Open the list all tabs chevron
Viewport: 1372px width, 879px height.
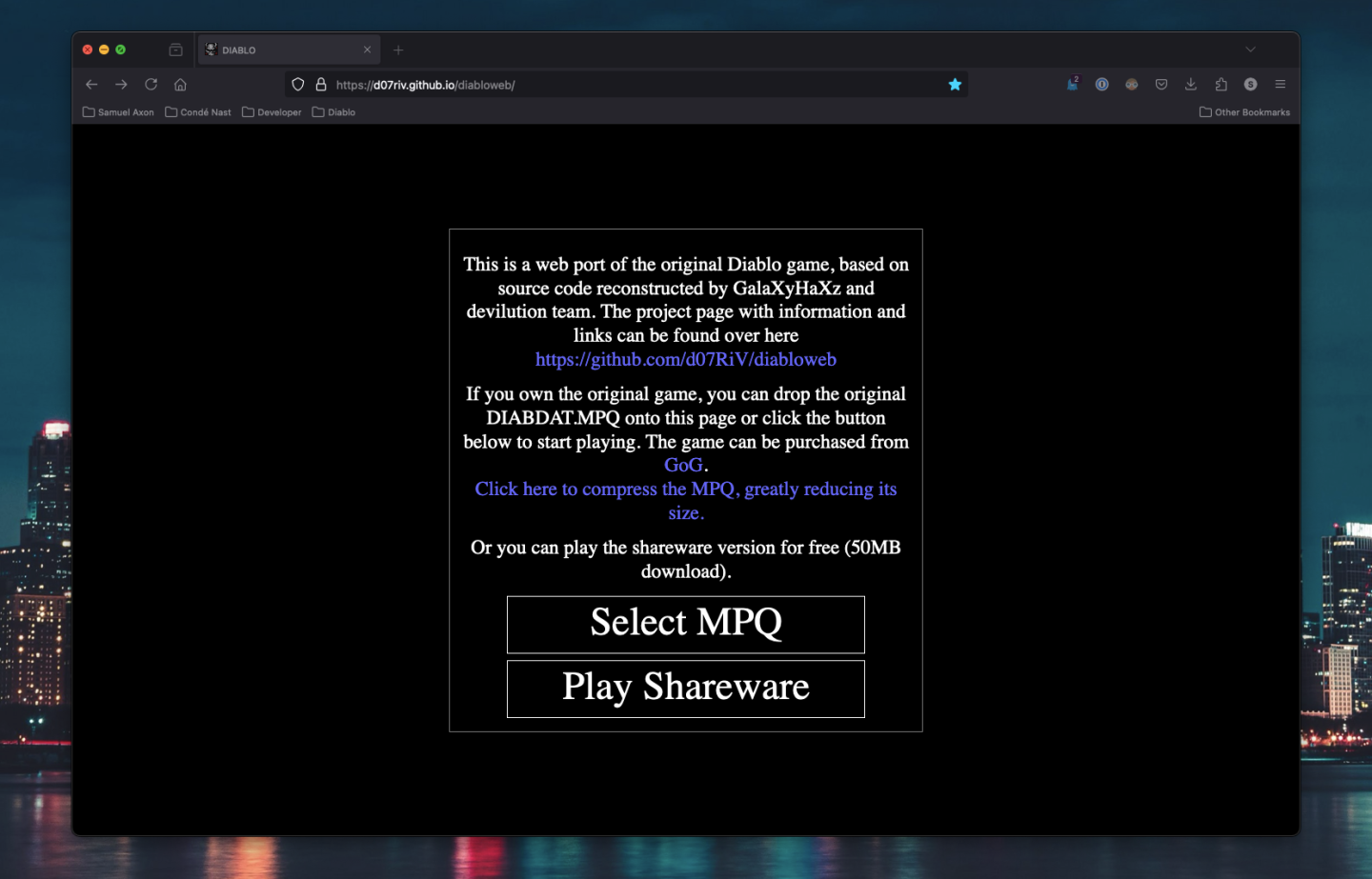pyautogui.click(x=1250, y=50)
